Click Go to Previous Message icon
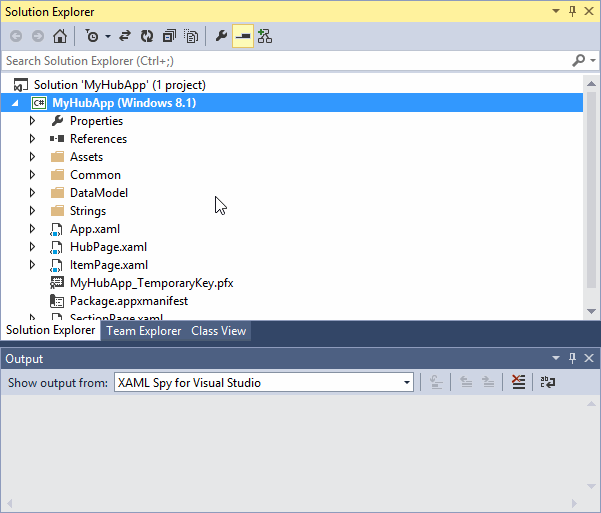Screen dimensions: 601x513 point(466,382)
